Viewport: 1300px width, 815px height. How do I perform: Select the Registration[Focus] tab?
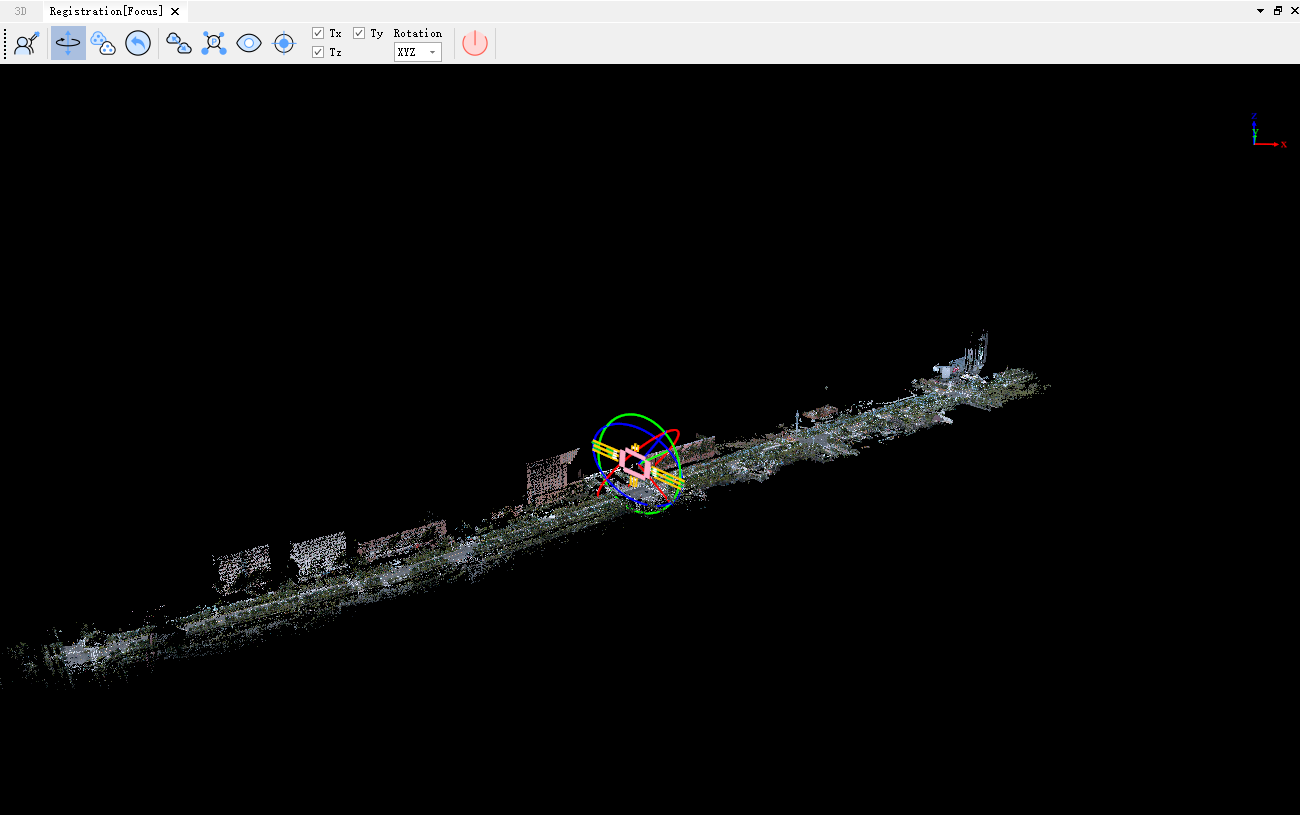(x=106, y=11)
